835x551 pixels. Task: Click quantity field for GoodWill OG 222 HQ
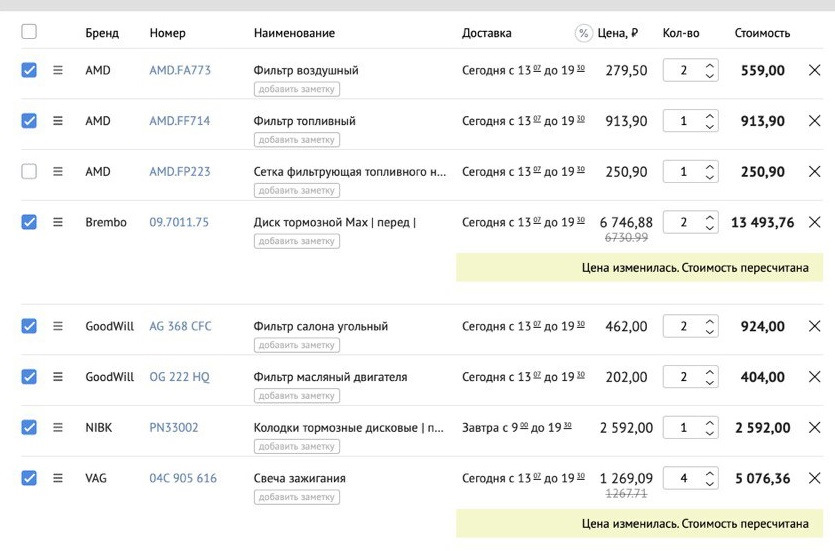click(x=684, y=377)
